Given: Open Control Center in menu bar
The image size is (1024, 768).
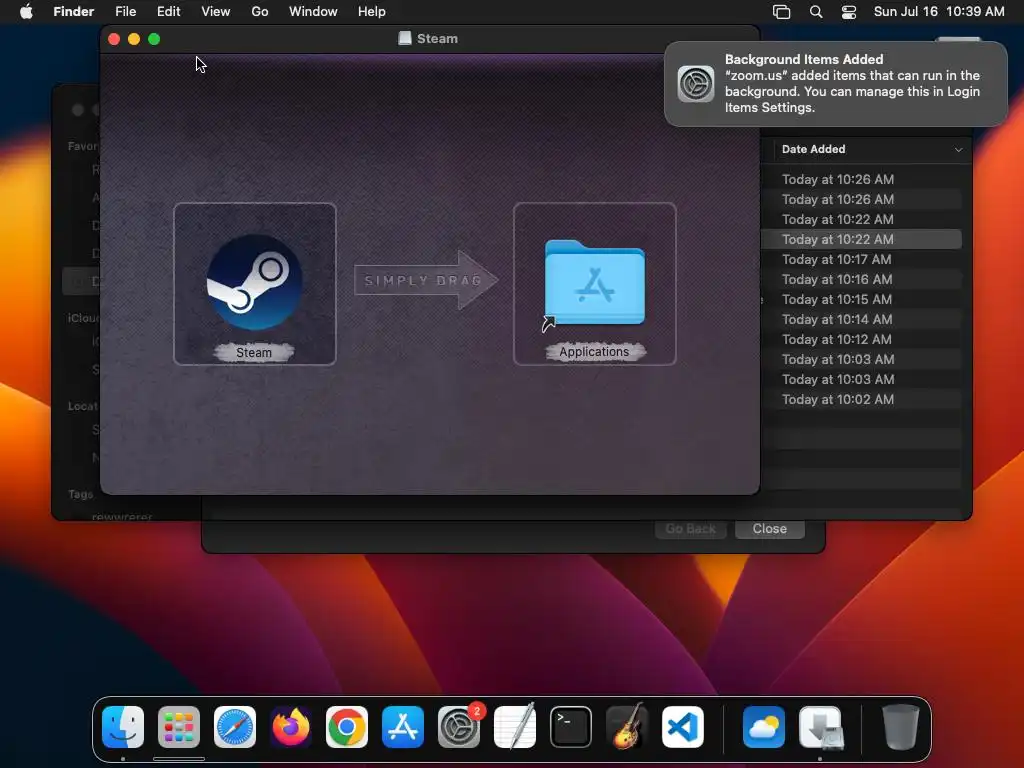Looking at the screenshot, I should click(848, 12).
